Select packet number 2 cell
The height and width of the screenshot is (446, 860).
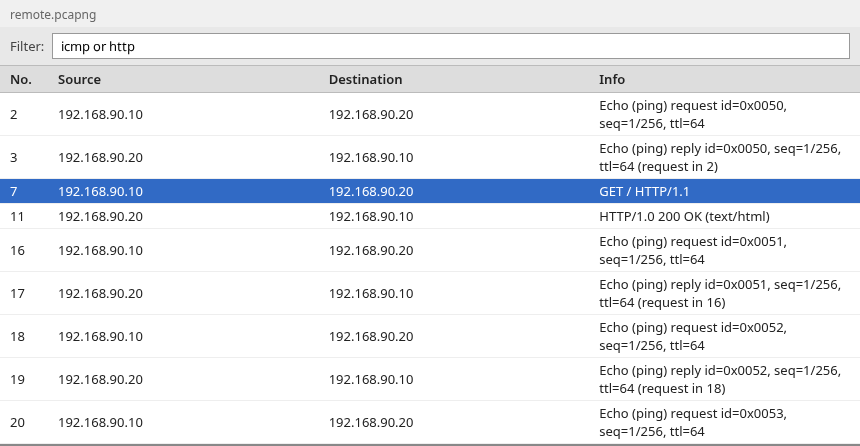(x=14, y=115)
